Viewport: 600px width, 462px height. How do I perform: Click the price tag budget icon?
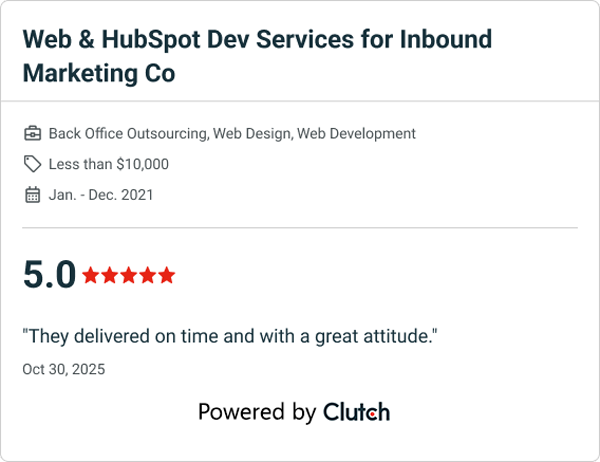[x=32, y=164]
